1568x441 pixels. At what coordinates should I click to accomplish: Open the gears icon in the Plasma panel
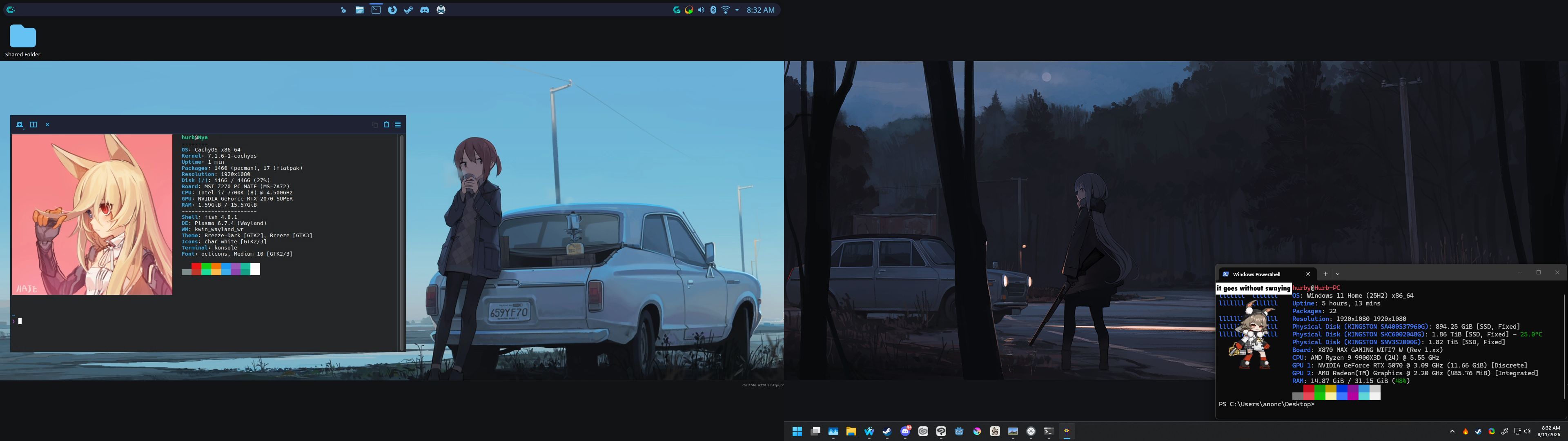click(x=343, y=10)
